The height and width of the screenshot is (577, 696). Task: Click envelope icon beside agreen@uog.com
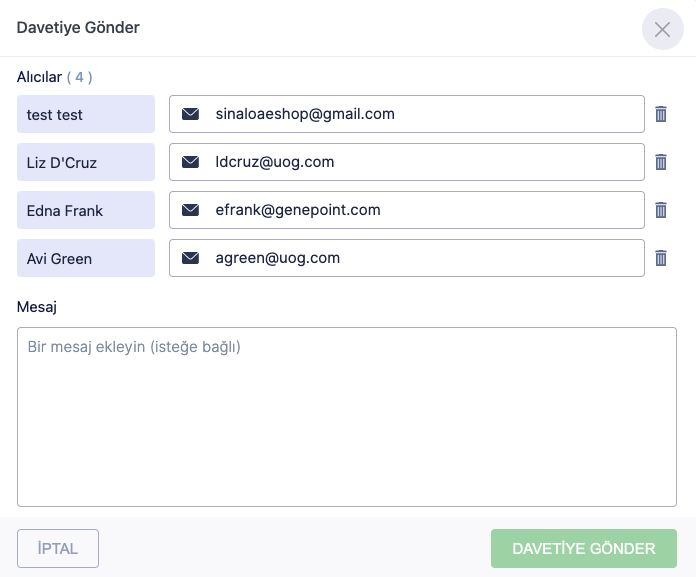pyautogui.click(x=191, y=258)
